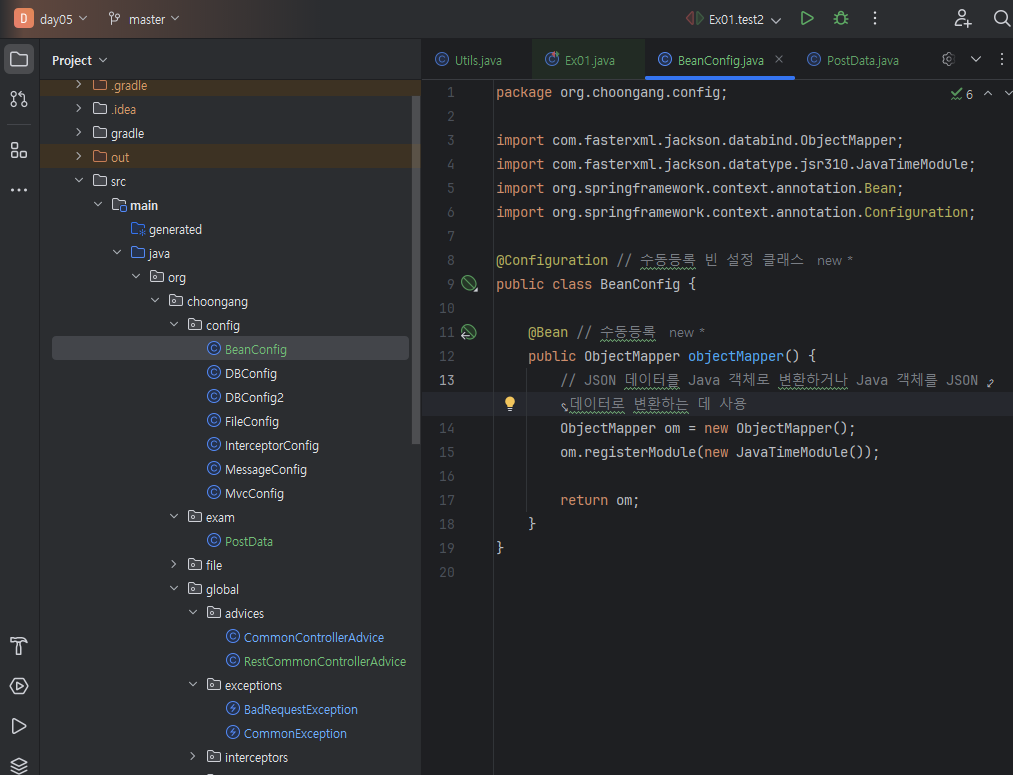Close the BeanConfig.java tab
Image resolution: width=1013 pixels, height=775 pixels.
pyautogui.click(x=779, y=60)
